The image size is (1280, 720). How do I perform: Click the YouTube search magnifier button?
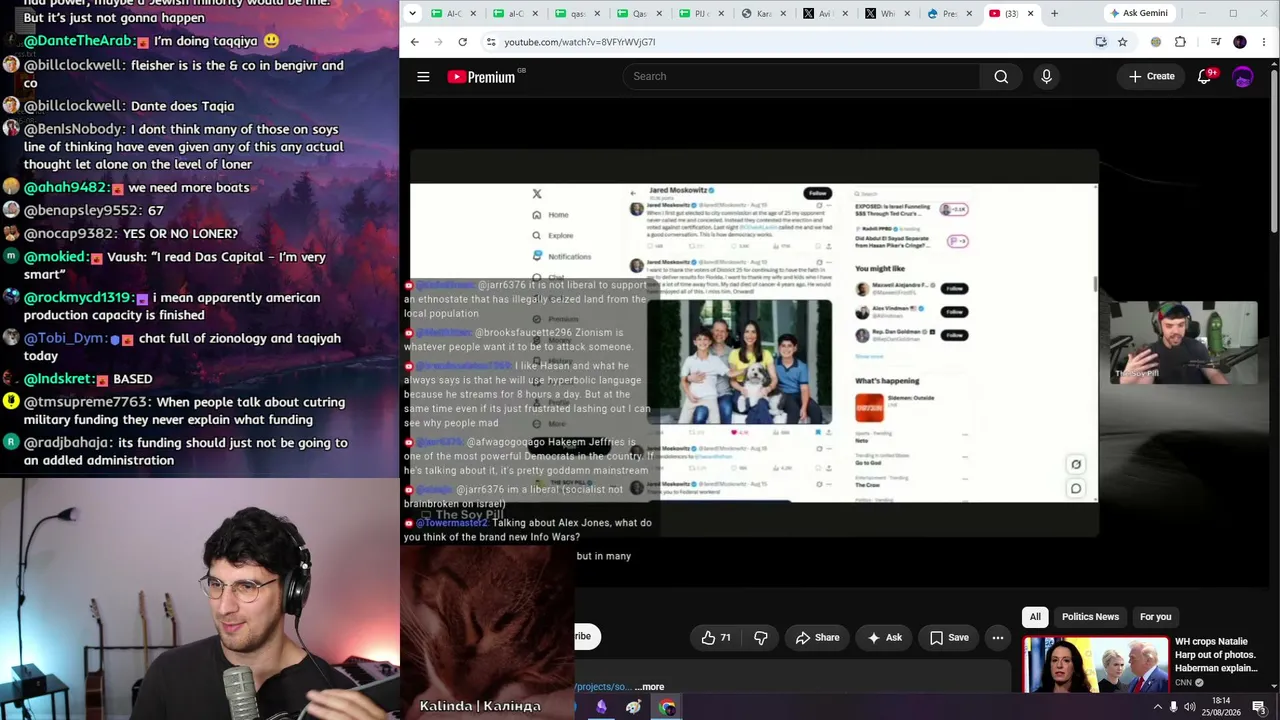click(1001, 76)
